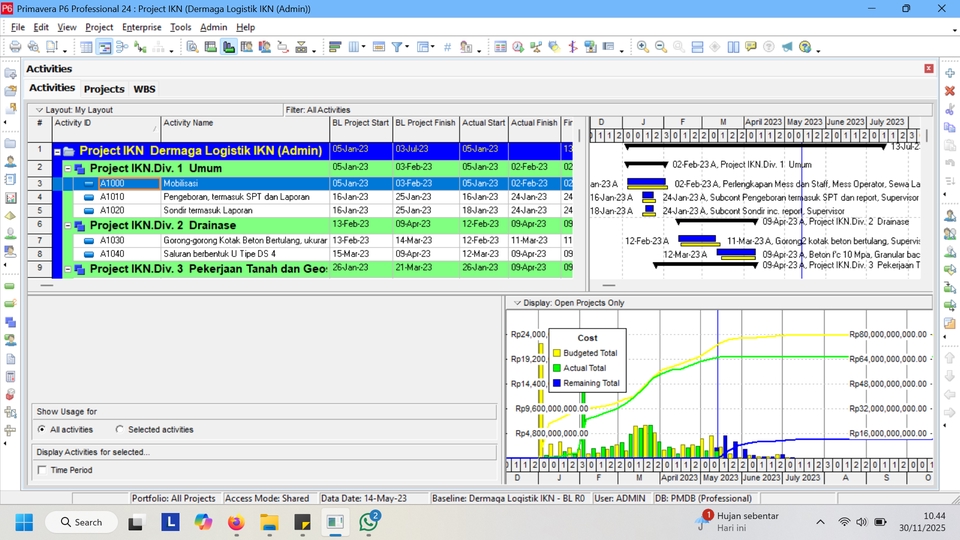960x540 pixels.
Task: Open the Layout: My Layout dropdown
Action: 39,110
